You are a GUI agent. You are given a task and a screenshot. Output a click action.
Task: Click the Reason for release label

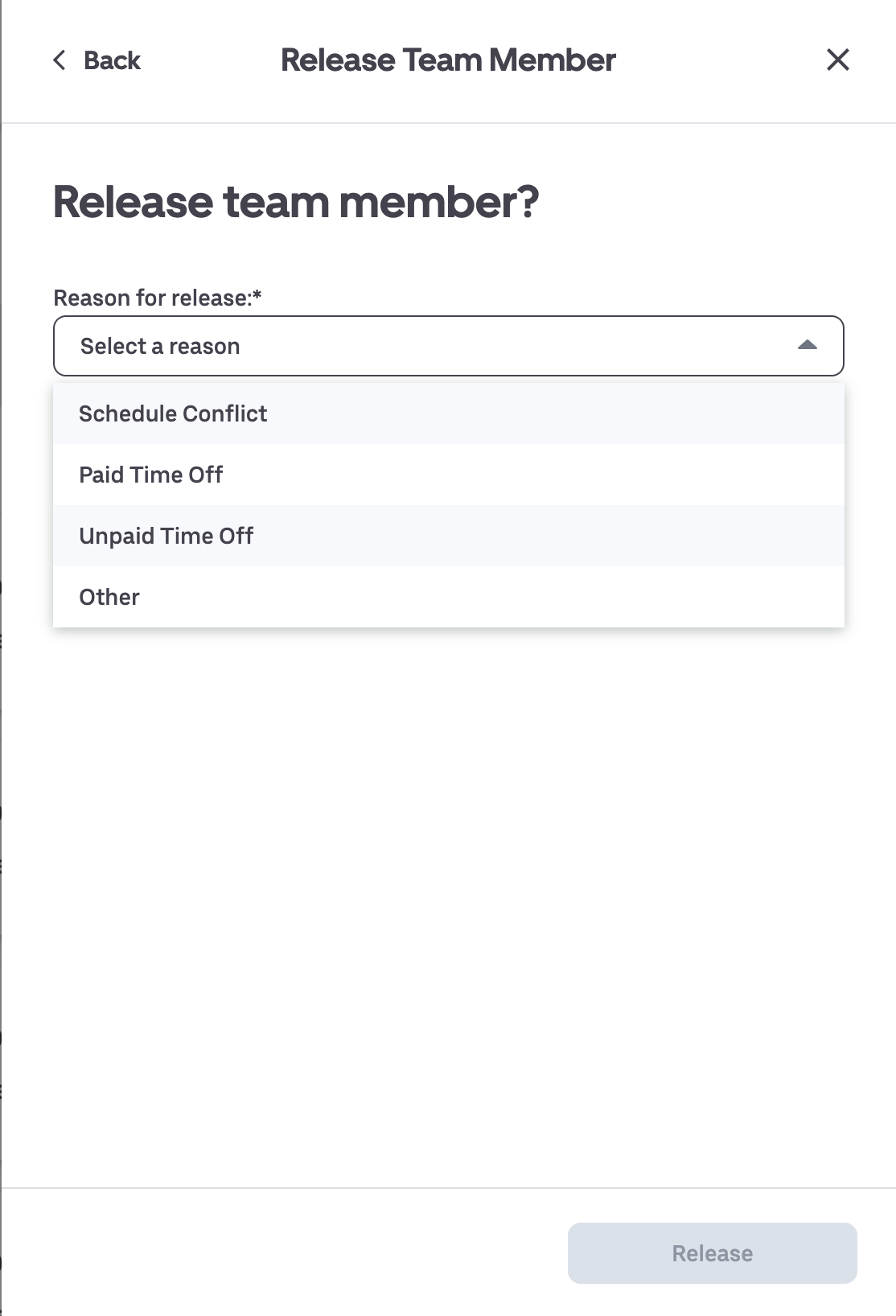tap(152, 298)
